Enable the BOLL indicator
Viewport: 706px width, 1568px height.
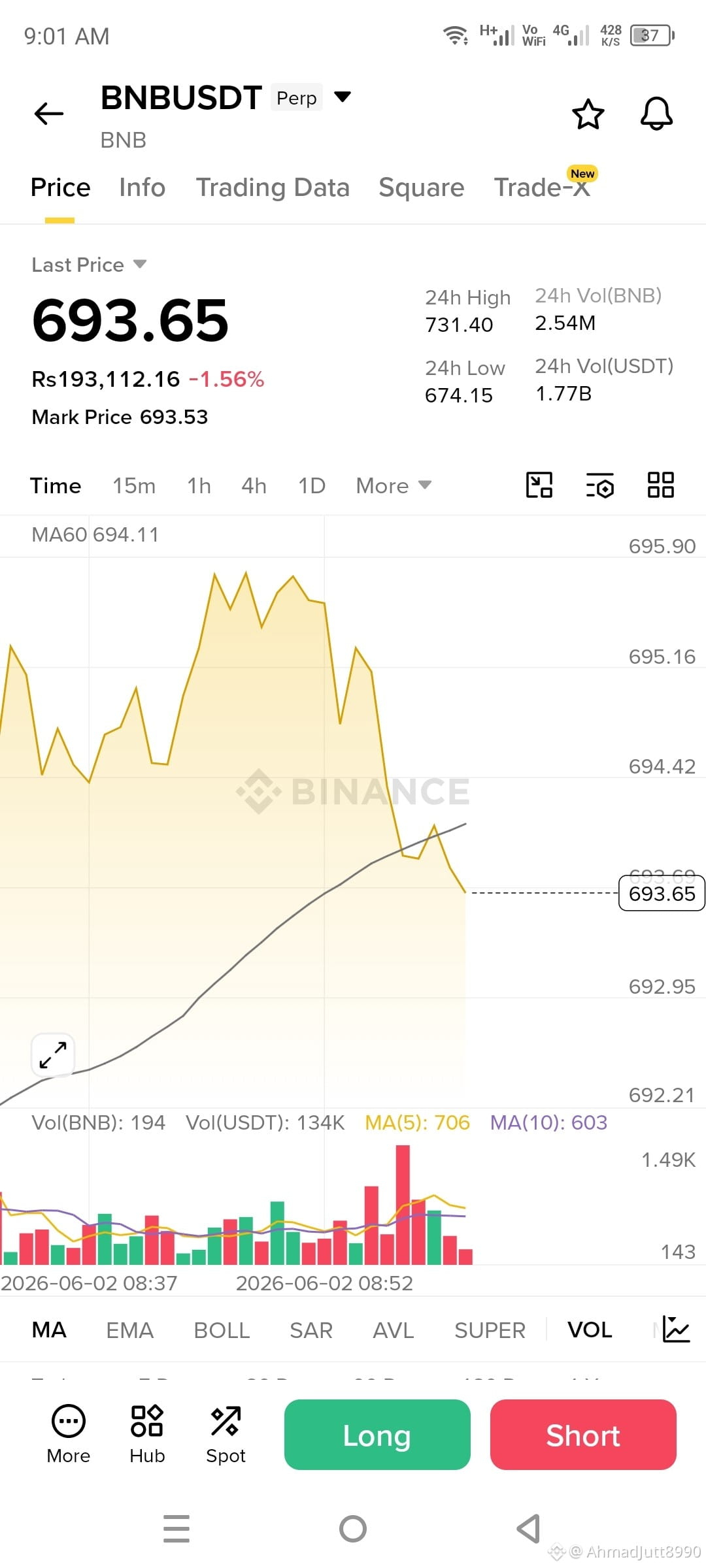[x=222, y=1330]
